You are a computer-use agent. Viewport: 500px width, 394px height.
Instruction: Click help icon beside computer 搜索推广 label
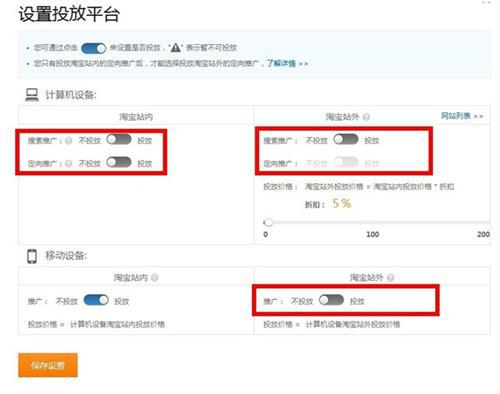pyautogui.click(x=69, y=141)
